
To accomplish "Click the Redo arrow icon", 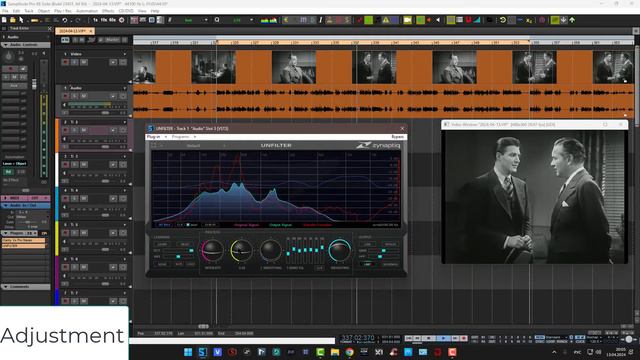I will [78, 20].
